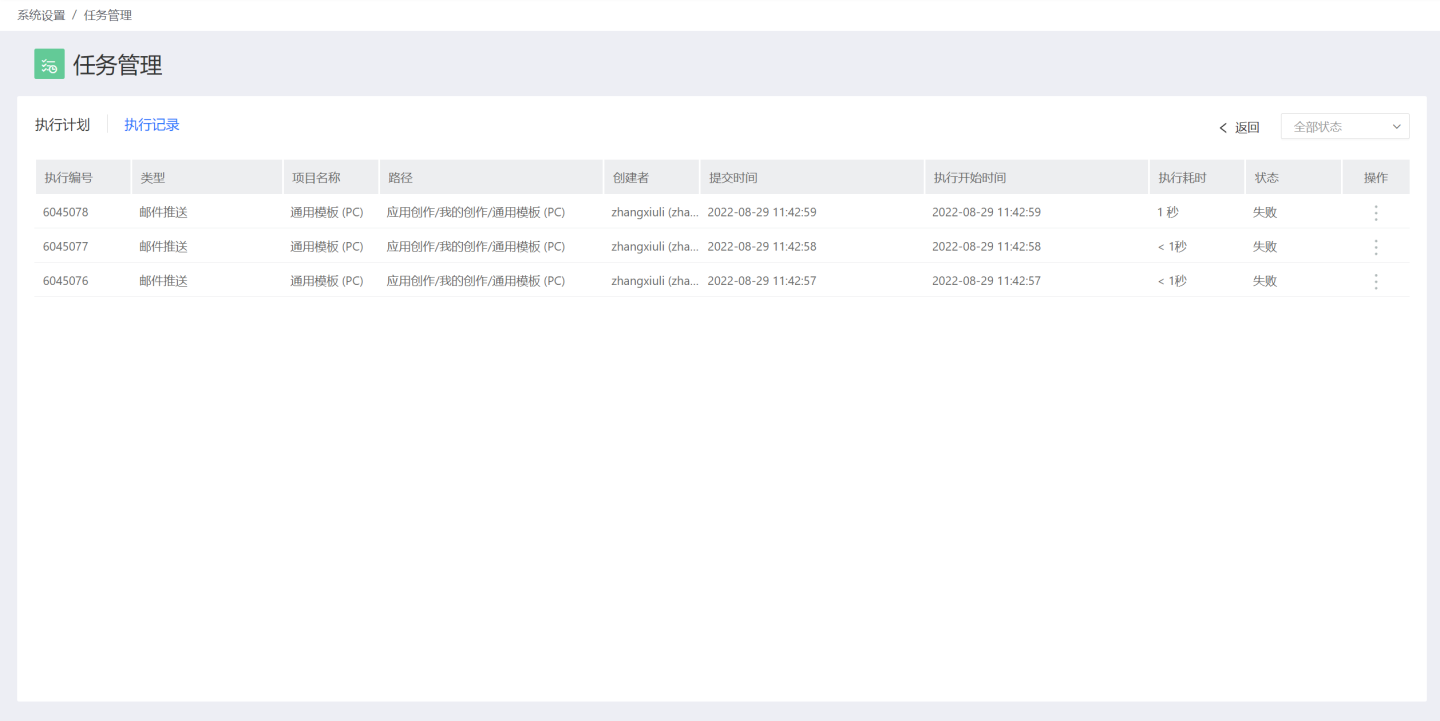Click the 提交时间 column header

pos(733,178)
